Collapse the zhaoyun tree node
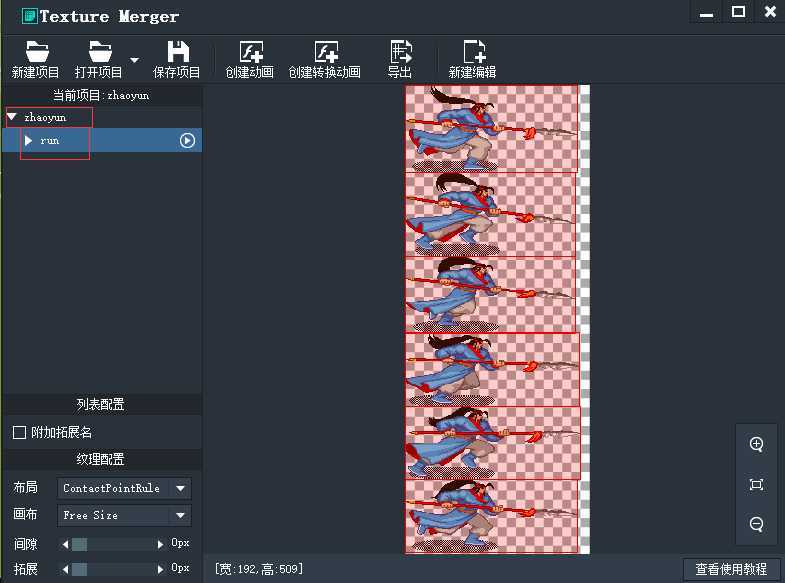 click(x=12, y=117)
